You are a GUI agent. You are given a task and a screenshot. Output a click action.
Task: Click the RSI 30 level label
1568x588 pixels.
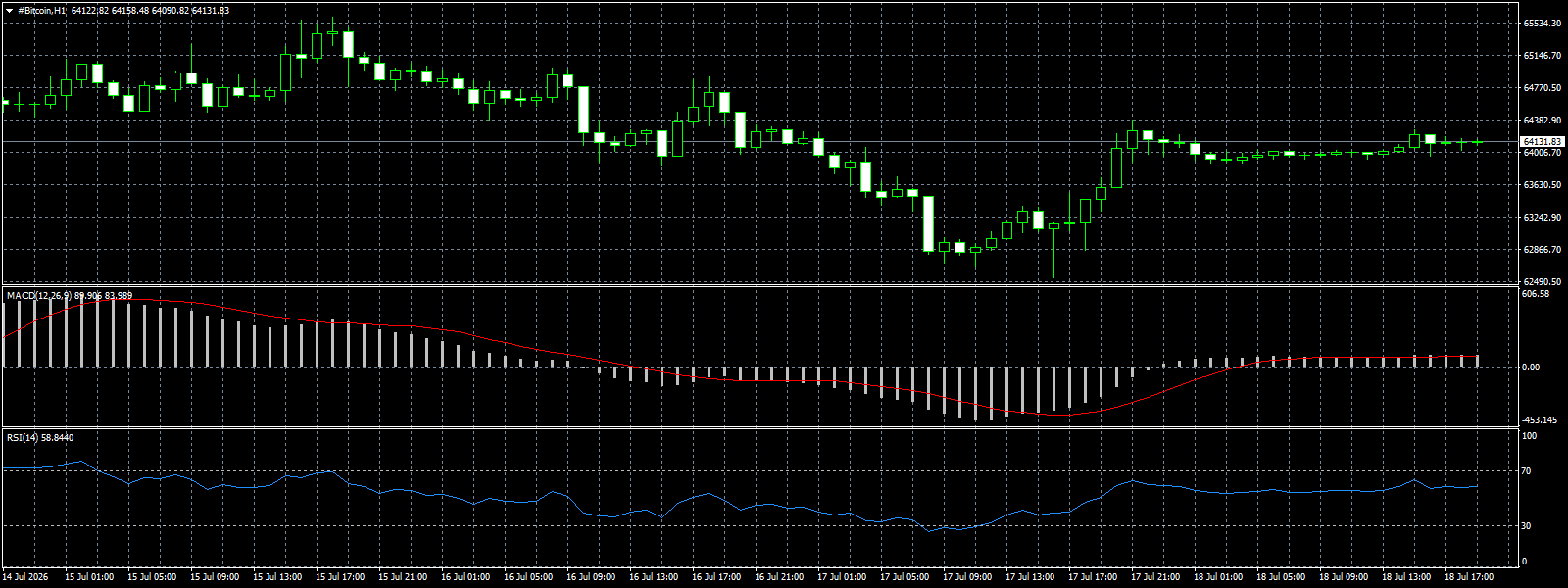pos(1528,526)
